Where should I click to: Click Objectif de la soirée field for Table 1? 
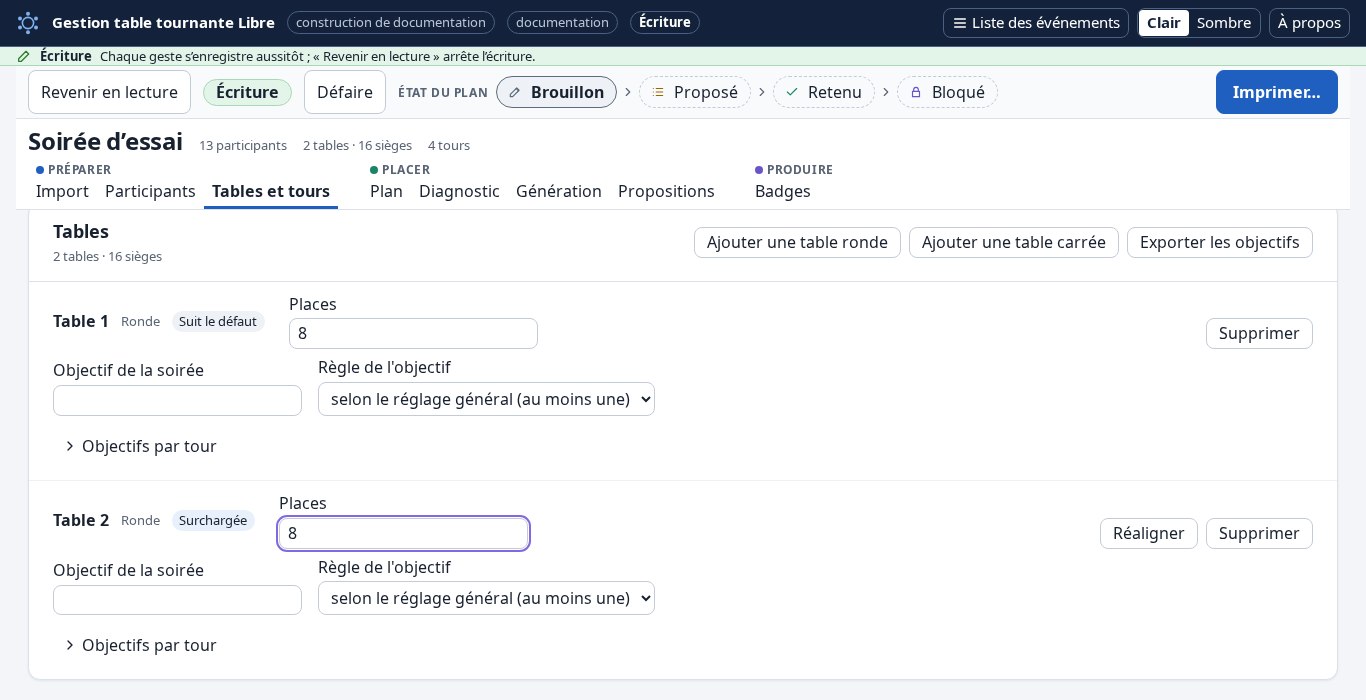(x=177, y=400)
